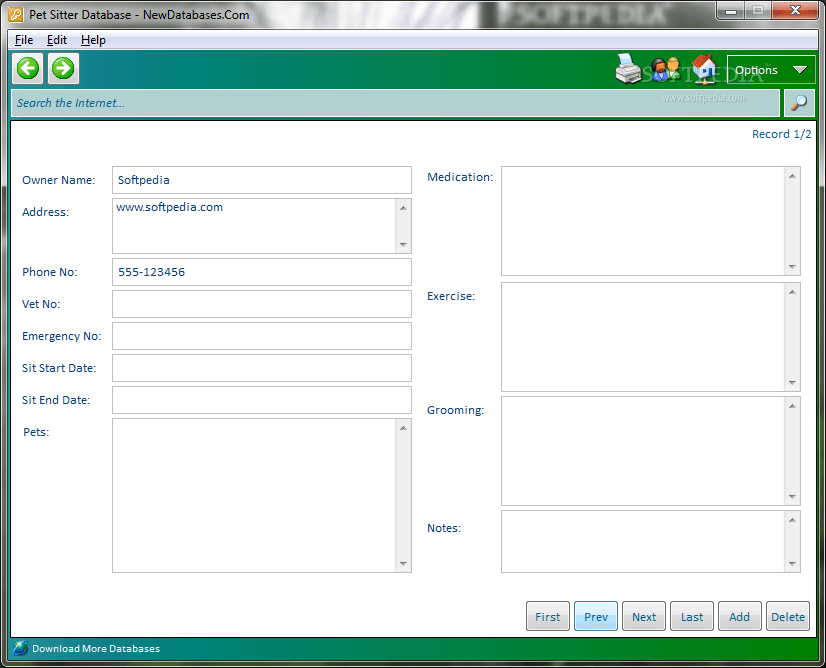Screen dimensions: 826x668
Task: Go to the Next record
Action: click(x=643, y=616)
